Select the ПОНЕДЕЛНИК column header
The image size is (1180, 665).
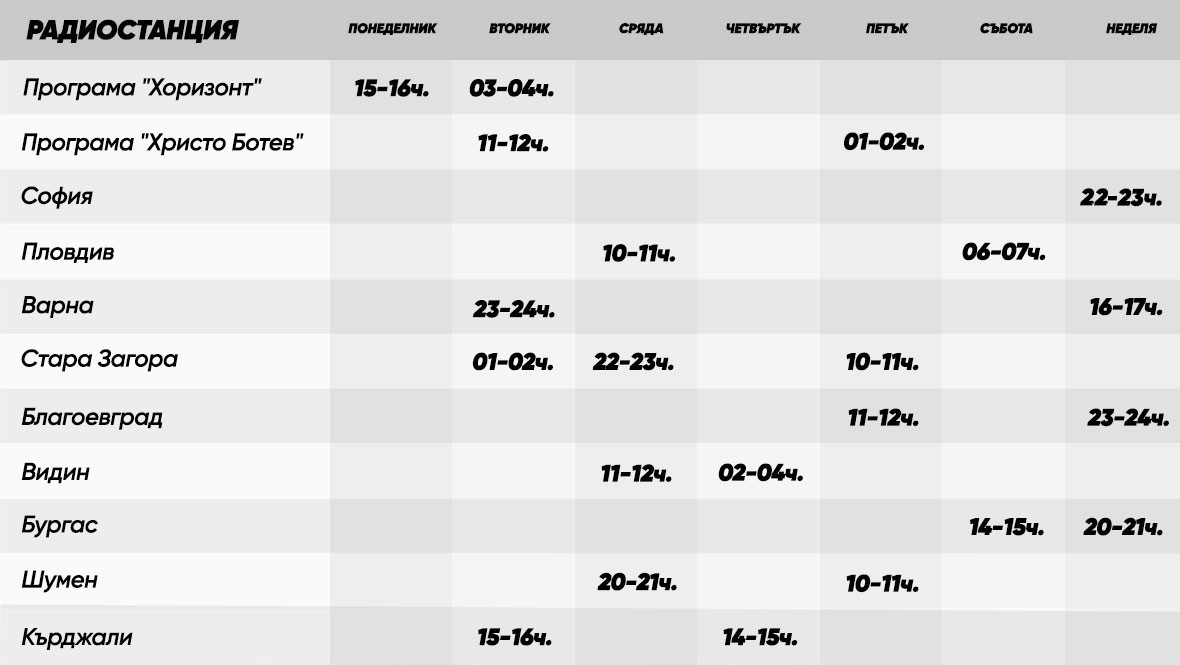click(392, 29)
